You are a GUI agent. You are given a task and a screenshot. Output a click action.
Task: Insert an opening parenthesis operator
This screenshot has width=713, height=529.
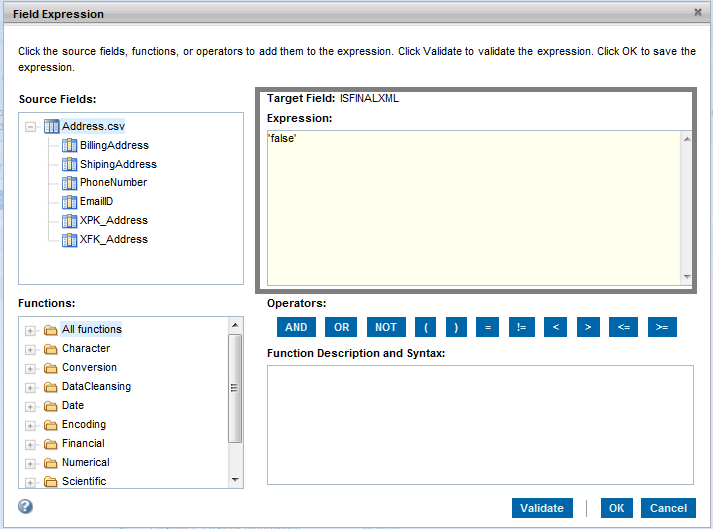click(426, 327)
